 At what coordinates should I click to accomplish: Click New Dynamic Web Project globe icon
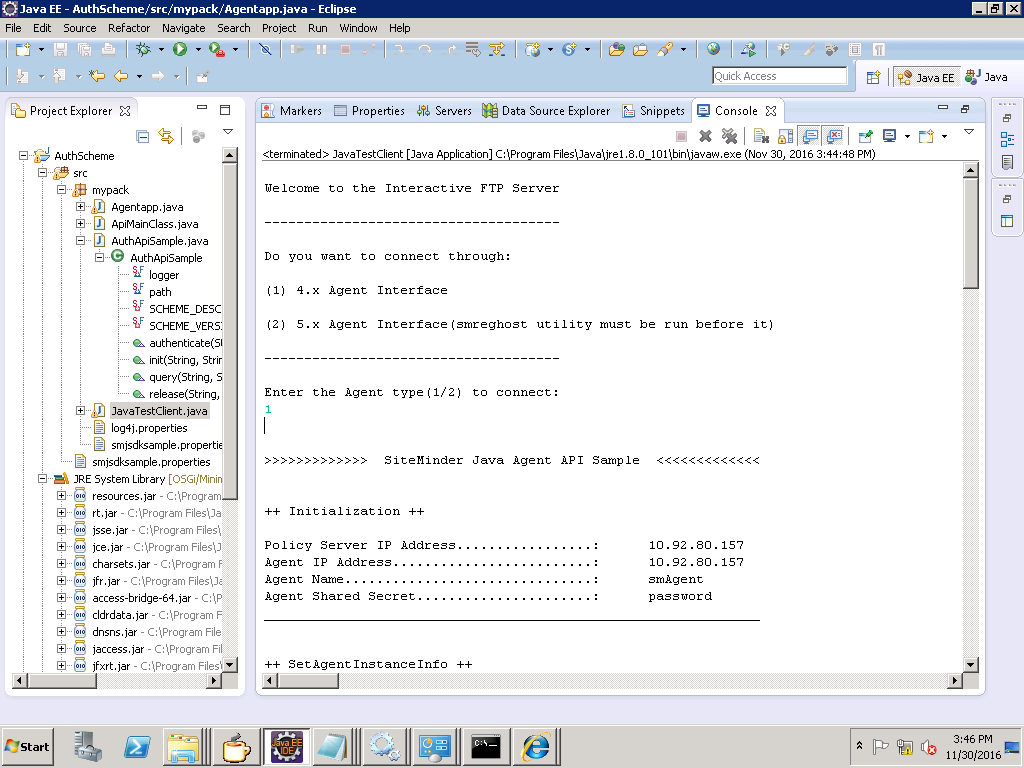pos(533,50)
